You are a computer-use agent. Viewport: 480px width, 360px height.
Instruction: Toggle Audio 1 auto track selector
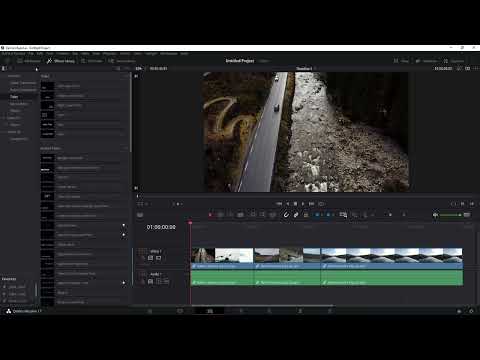pyautogui.click(x=150, y=281)
